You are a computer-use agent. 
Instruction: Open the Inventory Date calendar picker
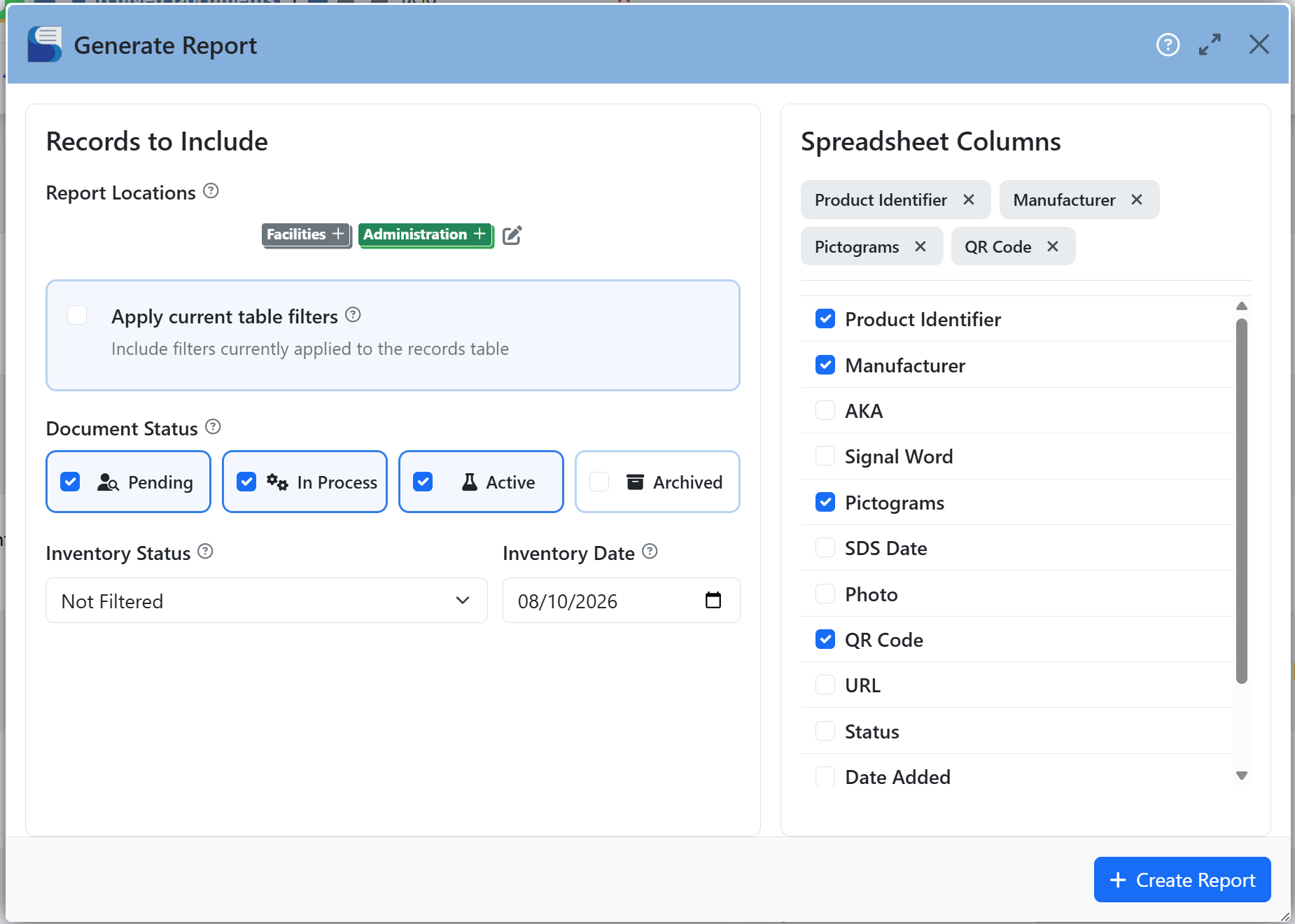(713, 600)
